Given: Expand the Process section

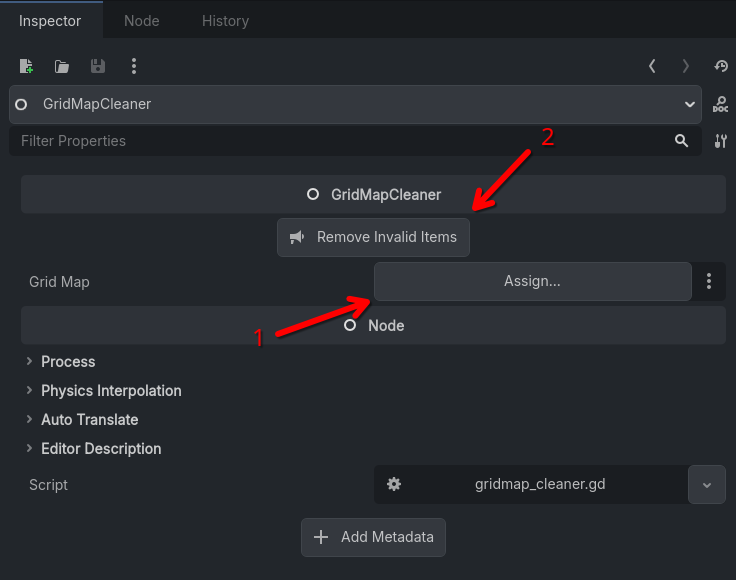Looking at the screenshot, I should coord(68,362).
